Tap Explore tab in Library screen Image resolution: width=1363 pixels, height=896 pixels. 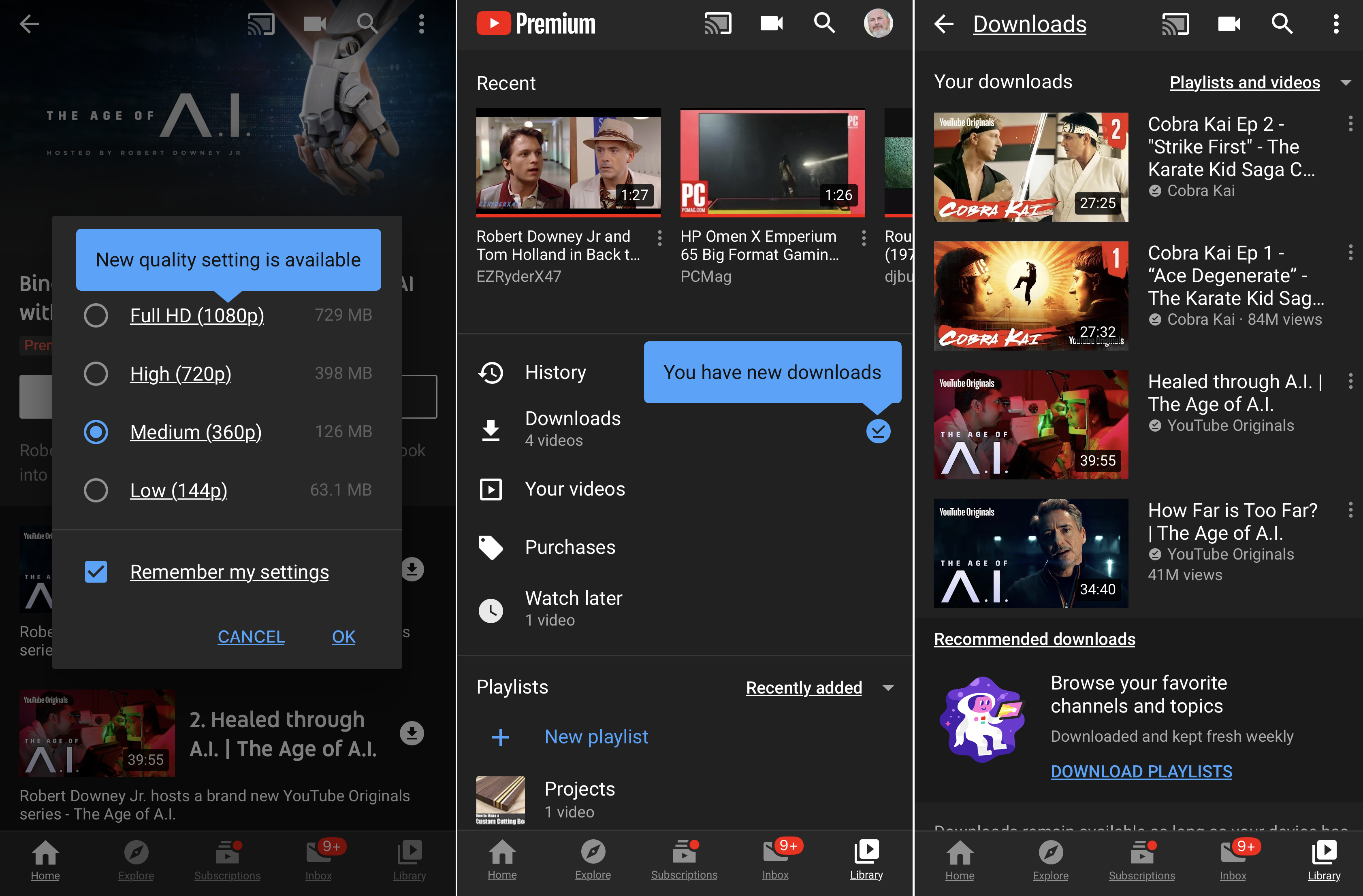point(593,860)
